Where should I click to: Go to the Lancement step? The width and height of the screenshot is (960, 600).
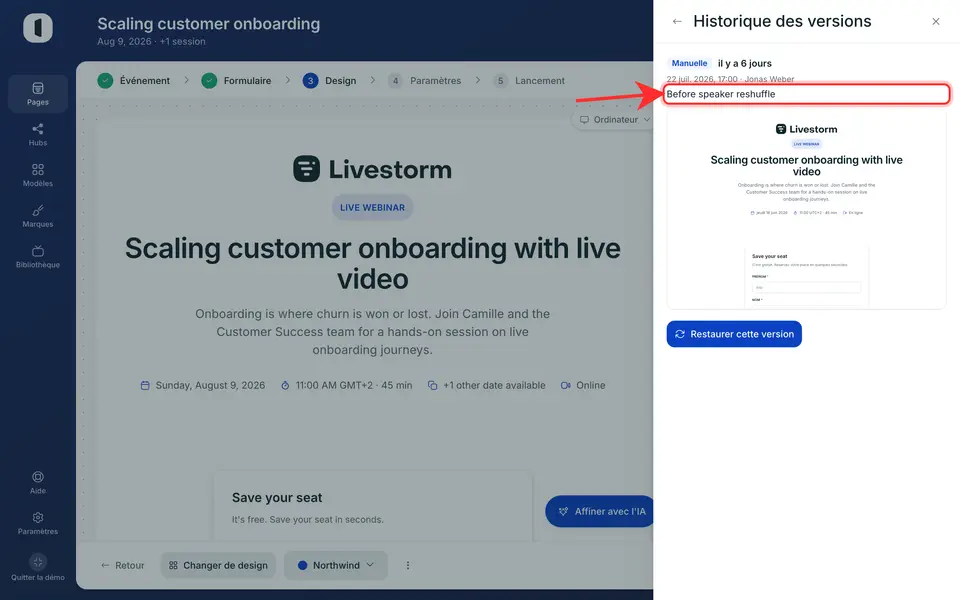[529, 80]
